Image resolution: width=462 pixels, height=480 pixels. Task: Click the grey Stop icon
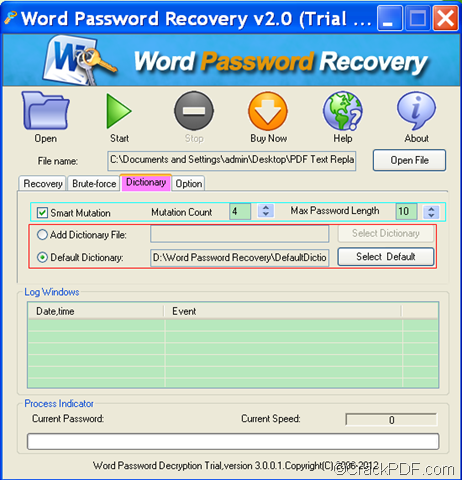click(x=194, y=111)
